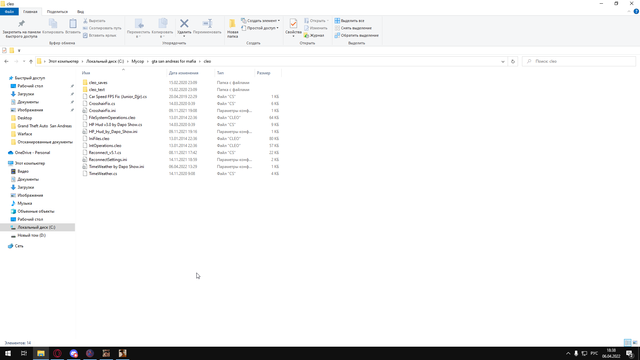Select file Reconnect_v5.1.cs
This screenshot has height=360, width=640.
(x=105, y=153)
